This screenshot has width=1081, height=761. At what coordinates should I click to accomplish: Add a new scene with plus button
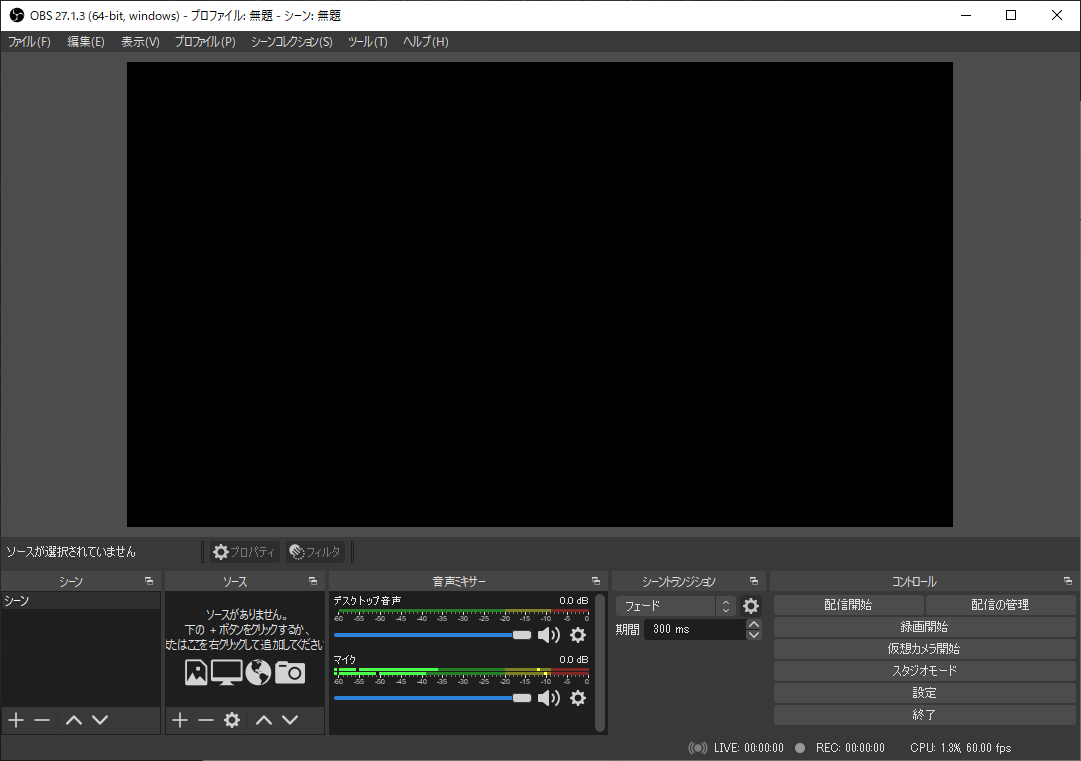pyautogui.click(x=16, y=720)
